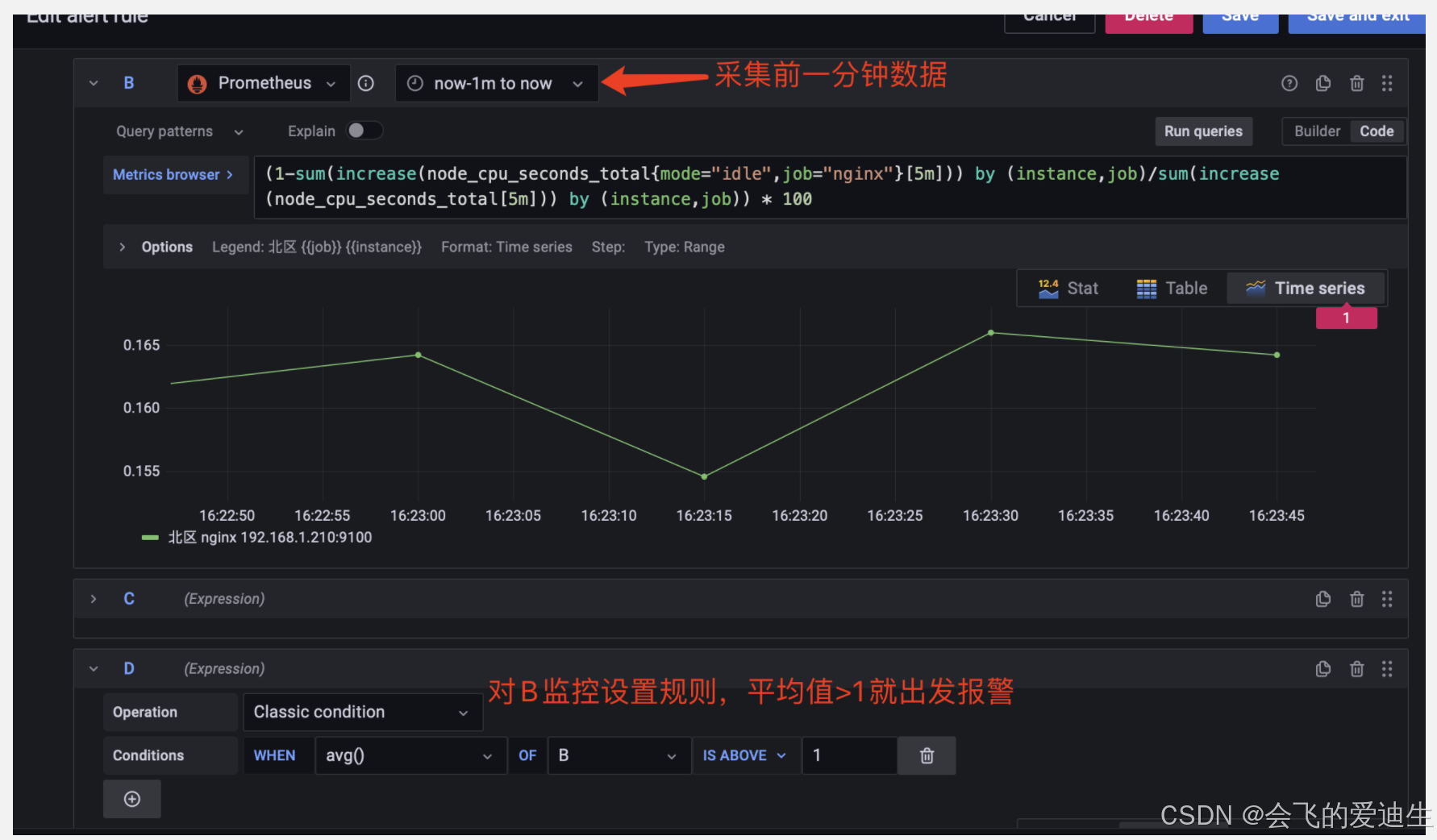This screenshot has height=840, width=1437.
Task: Click the Format: Time series option text
Action: coord(506,247)
